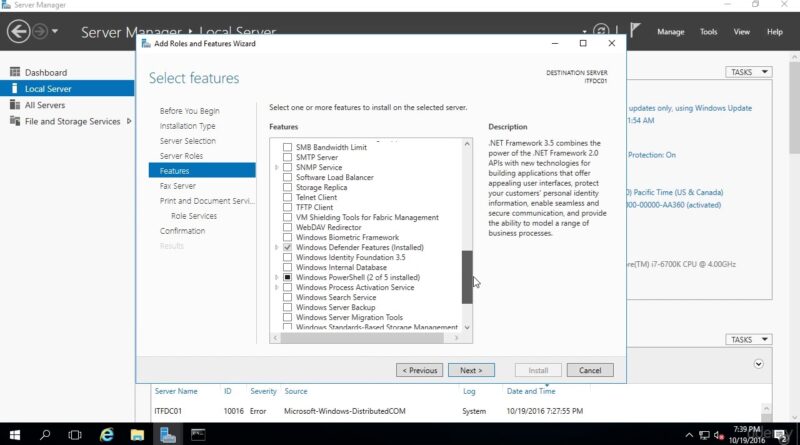
Task: Check the SMTP Server feature
Action: (x=287, y=157)
